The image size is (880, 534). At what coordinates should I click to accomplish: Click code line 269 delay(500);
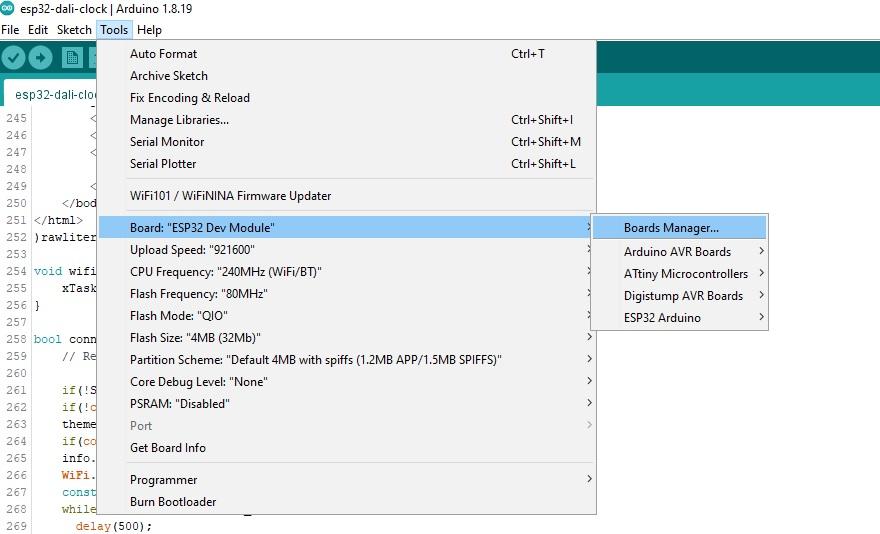(114, 526)
